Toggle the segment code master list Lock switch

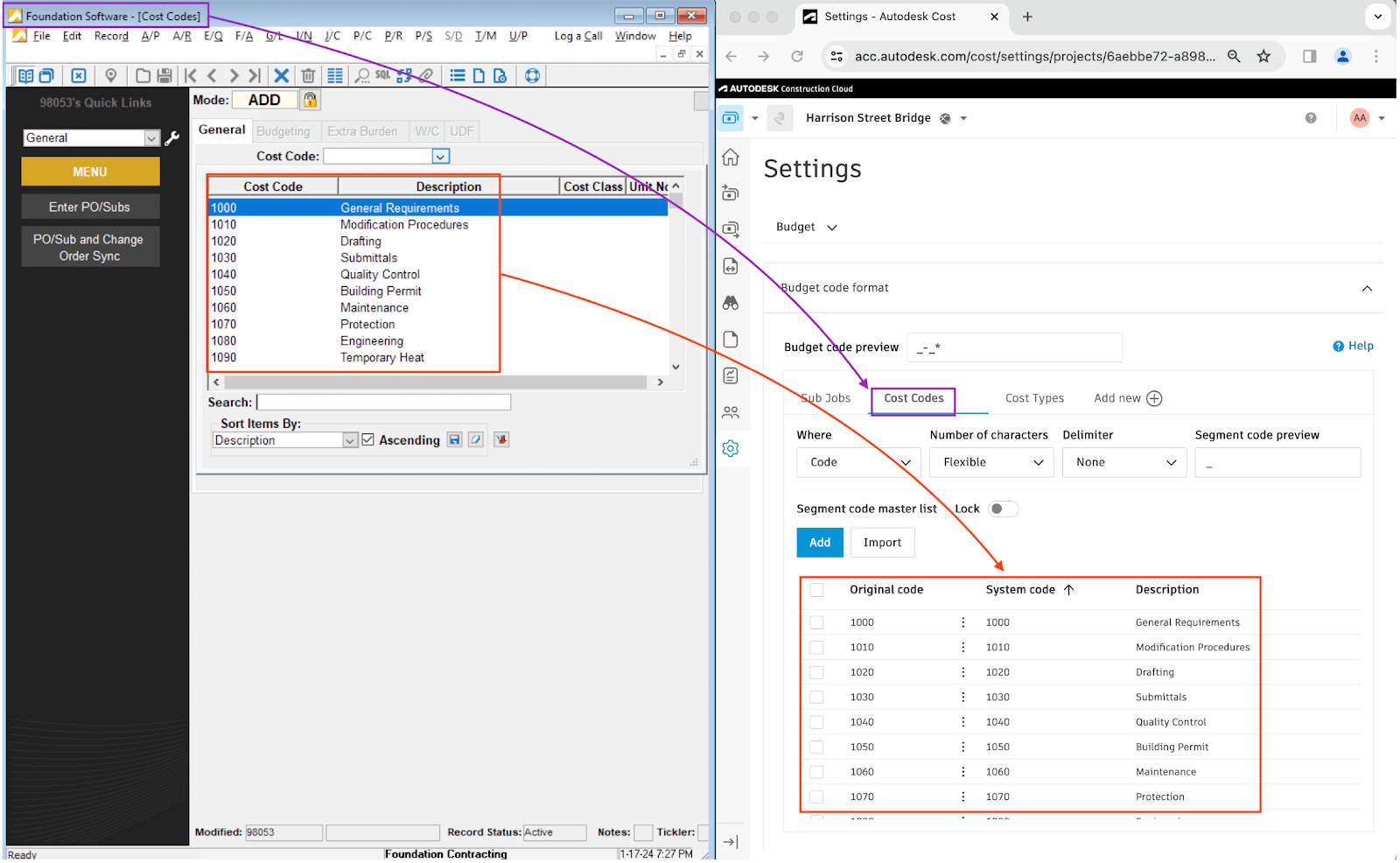point(1004,509)
